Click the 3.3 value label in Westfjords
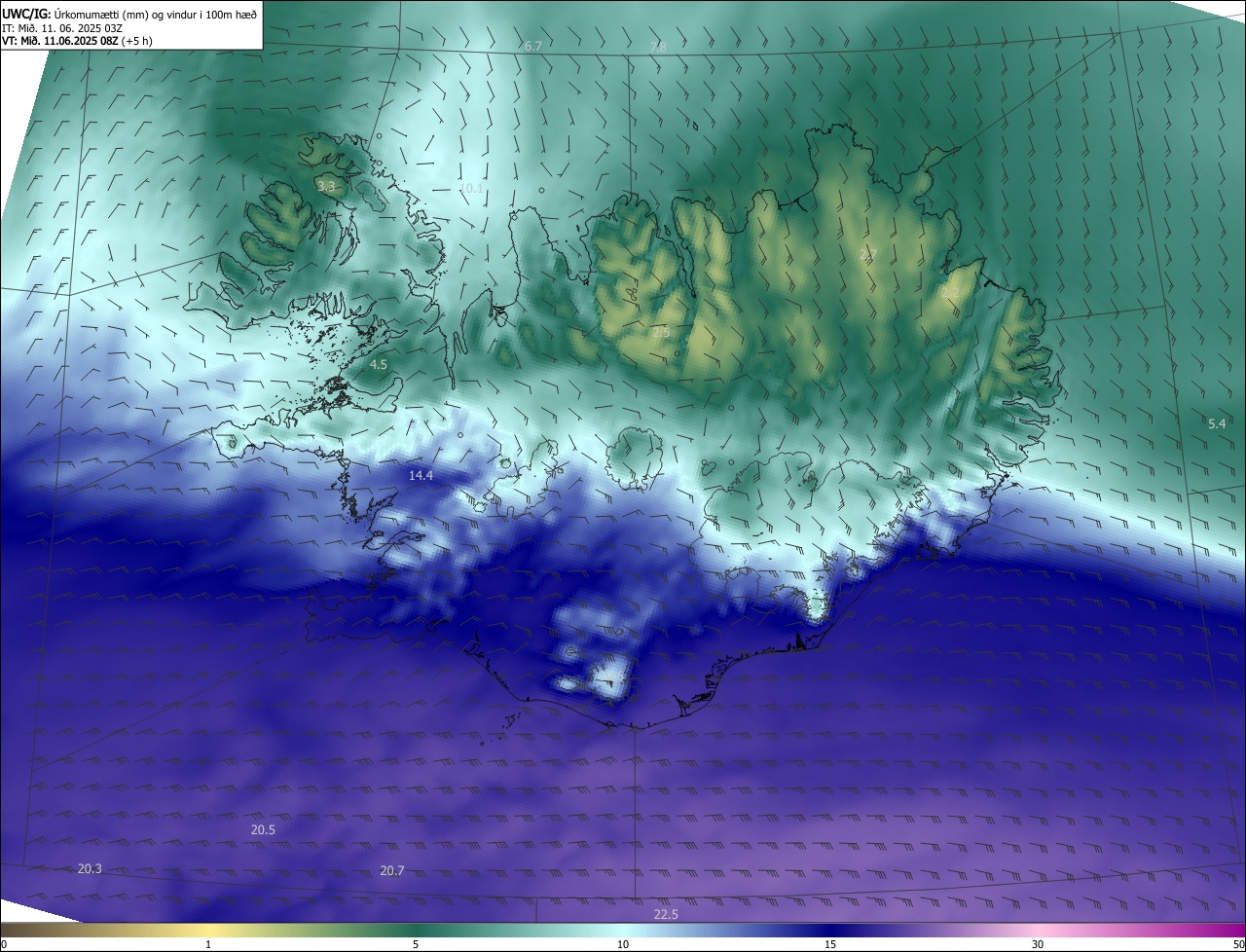Viewport: 1246px width, 952px height. 326,186
